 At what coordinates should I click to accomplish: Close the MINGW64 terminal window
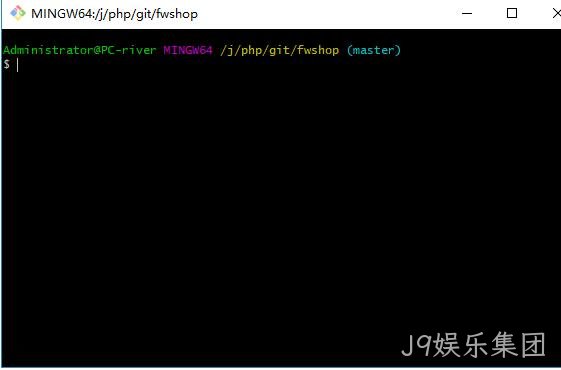pos(557,13)
